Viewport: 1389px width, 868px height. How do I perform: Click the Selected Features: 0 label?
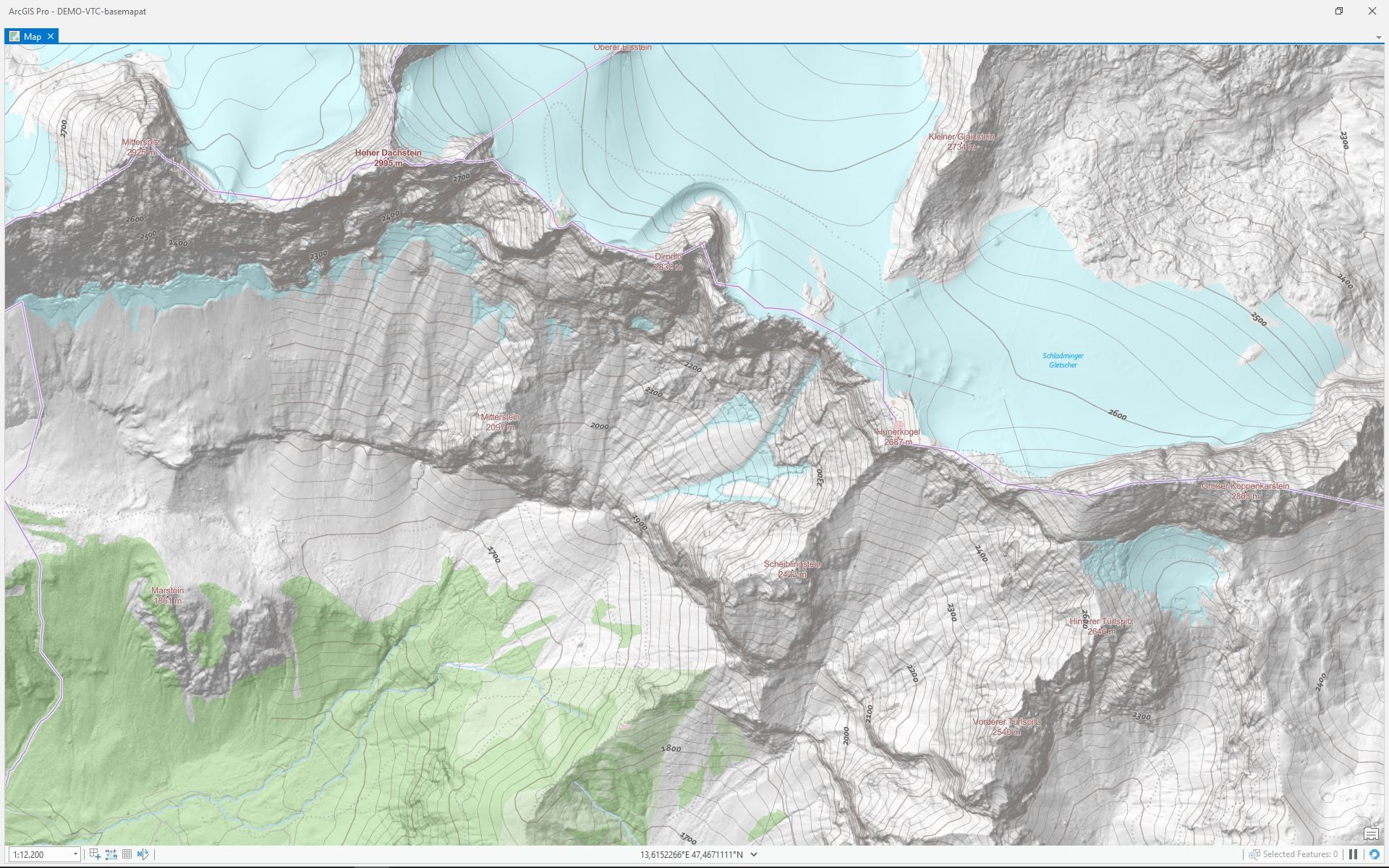pos(1300,854)
